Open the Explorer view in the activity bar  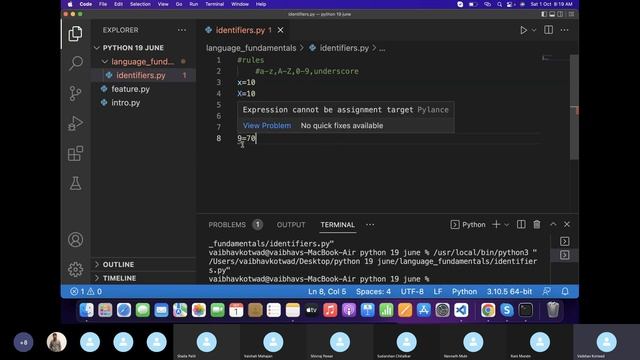[x=75, y=34]
